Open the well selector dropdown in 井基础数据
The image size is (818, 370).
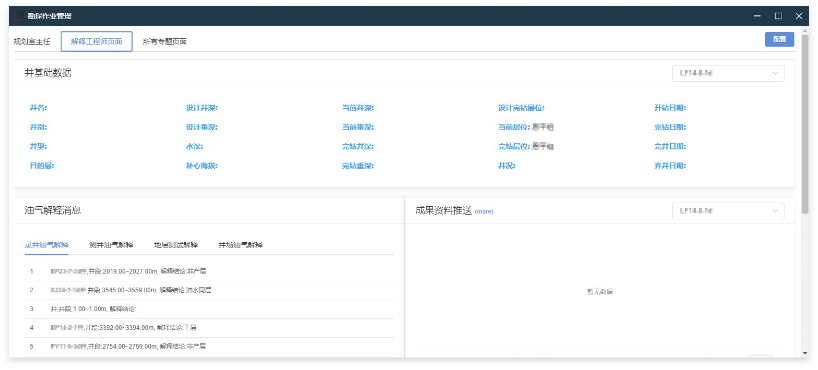(728, 74)
